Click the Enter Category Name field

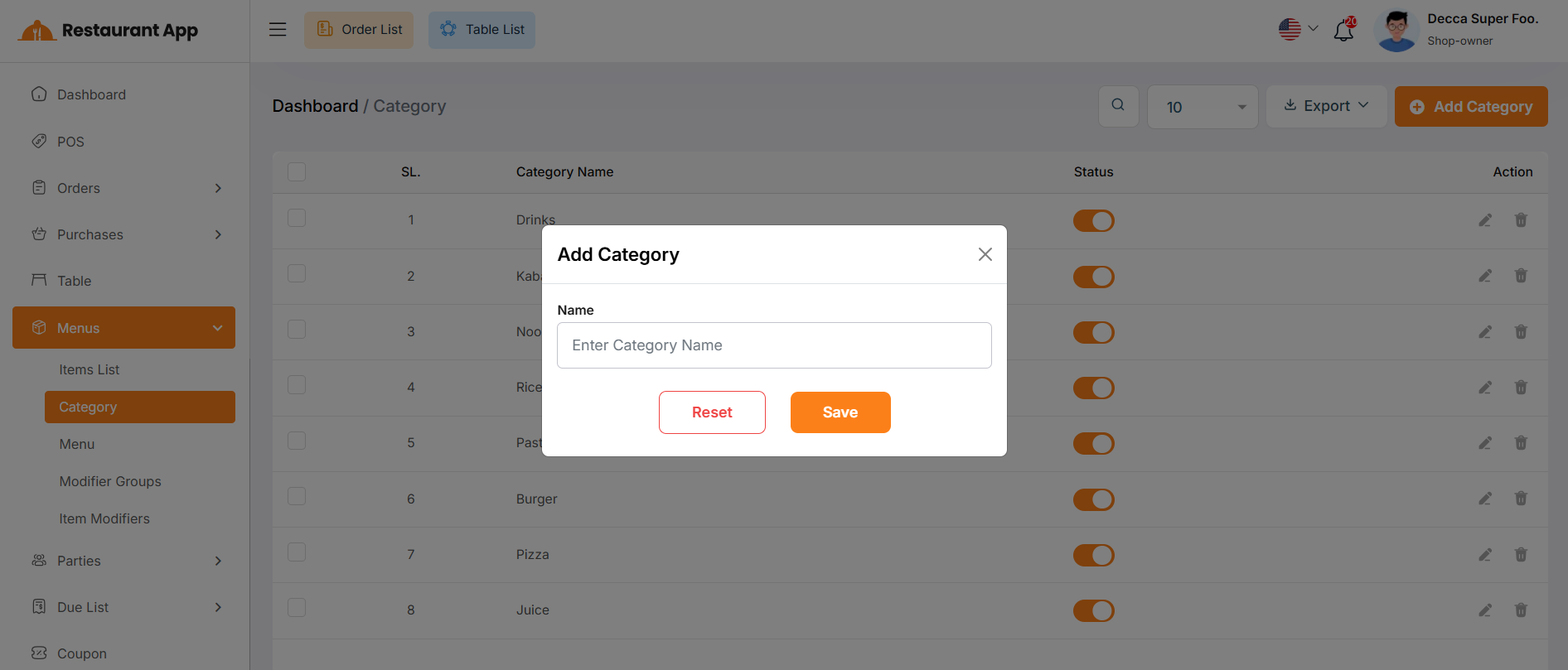coord(774,345)
